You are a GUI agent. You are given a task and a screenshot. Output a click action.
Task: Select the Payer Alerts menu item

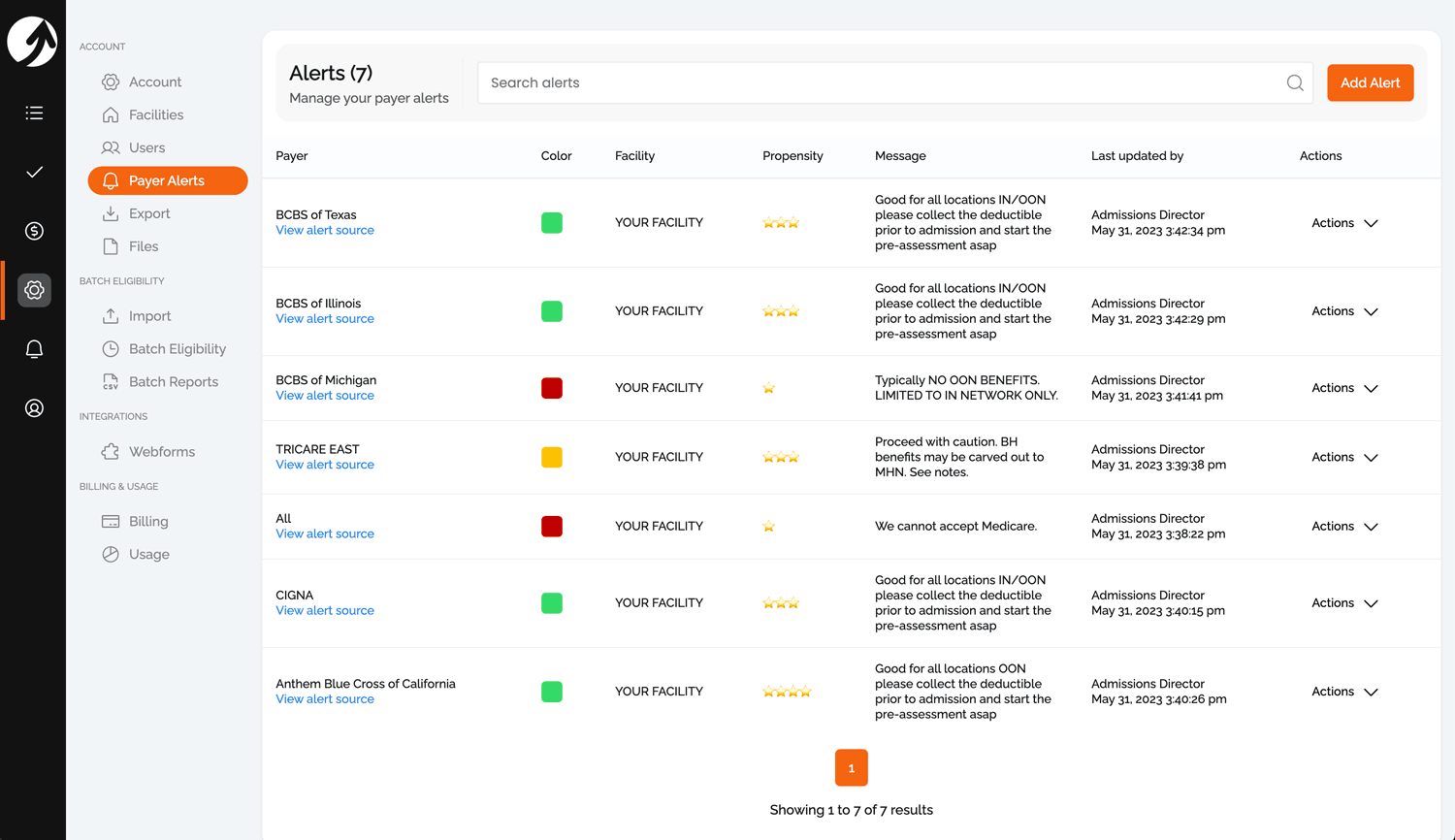tap(168, 180)
